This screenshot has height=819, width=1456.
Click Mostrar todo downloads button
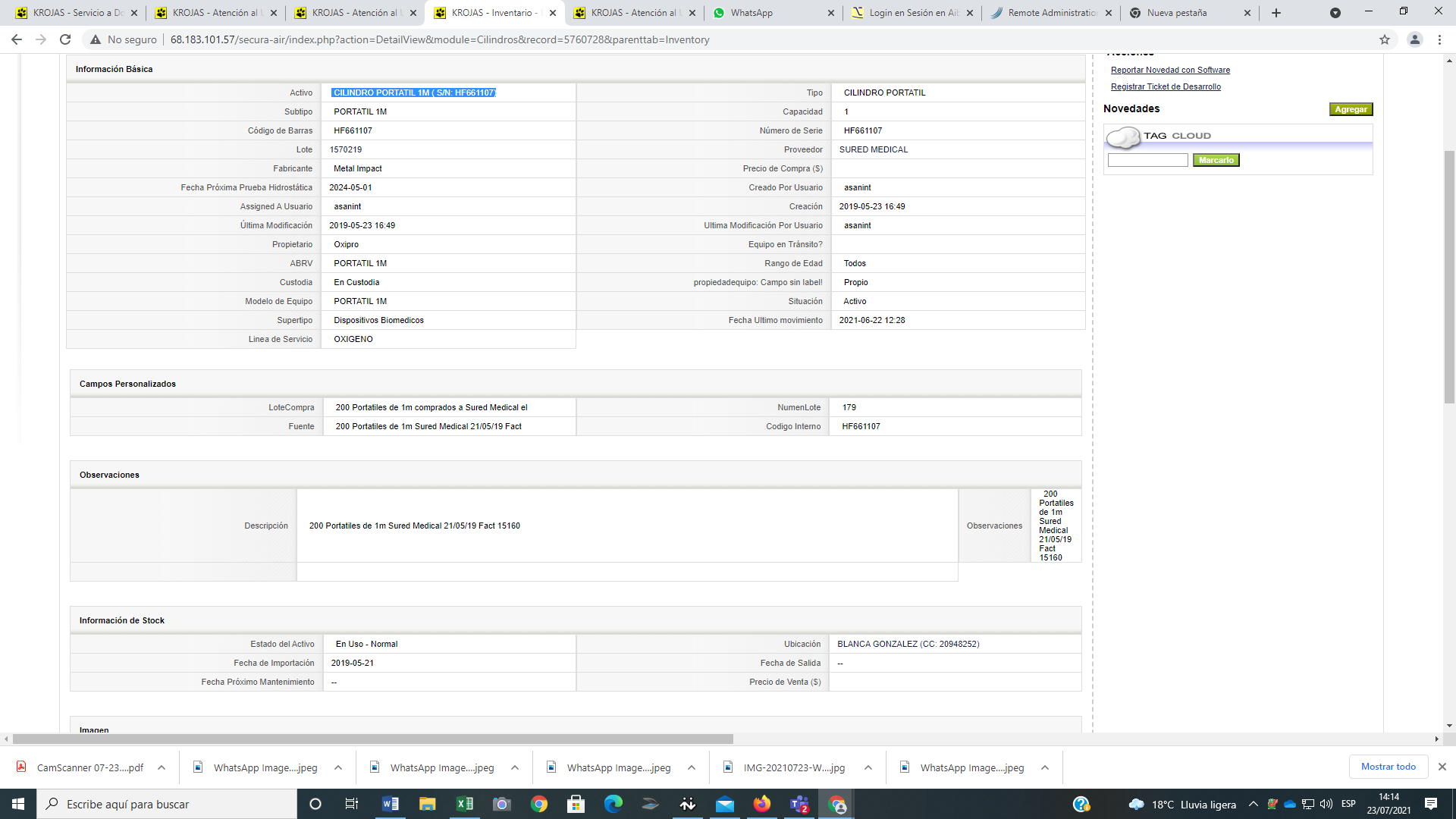click(1388, 767)
